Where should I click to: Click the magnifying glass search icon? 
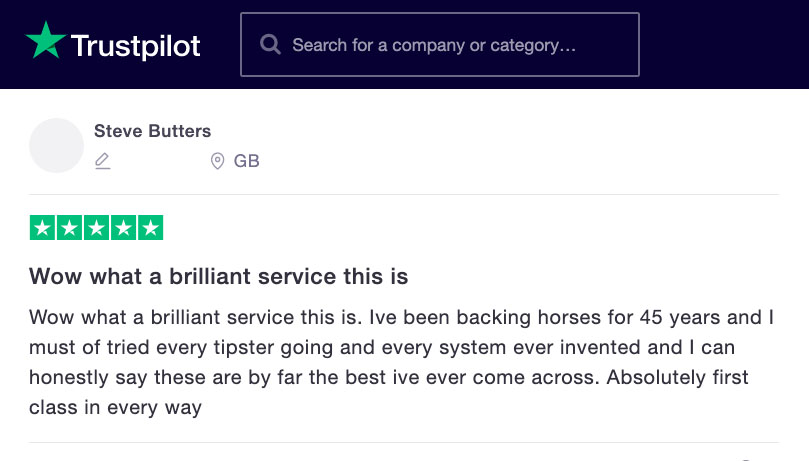(x=270, y=45)
